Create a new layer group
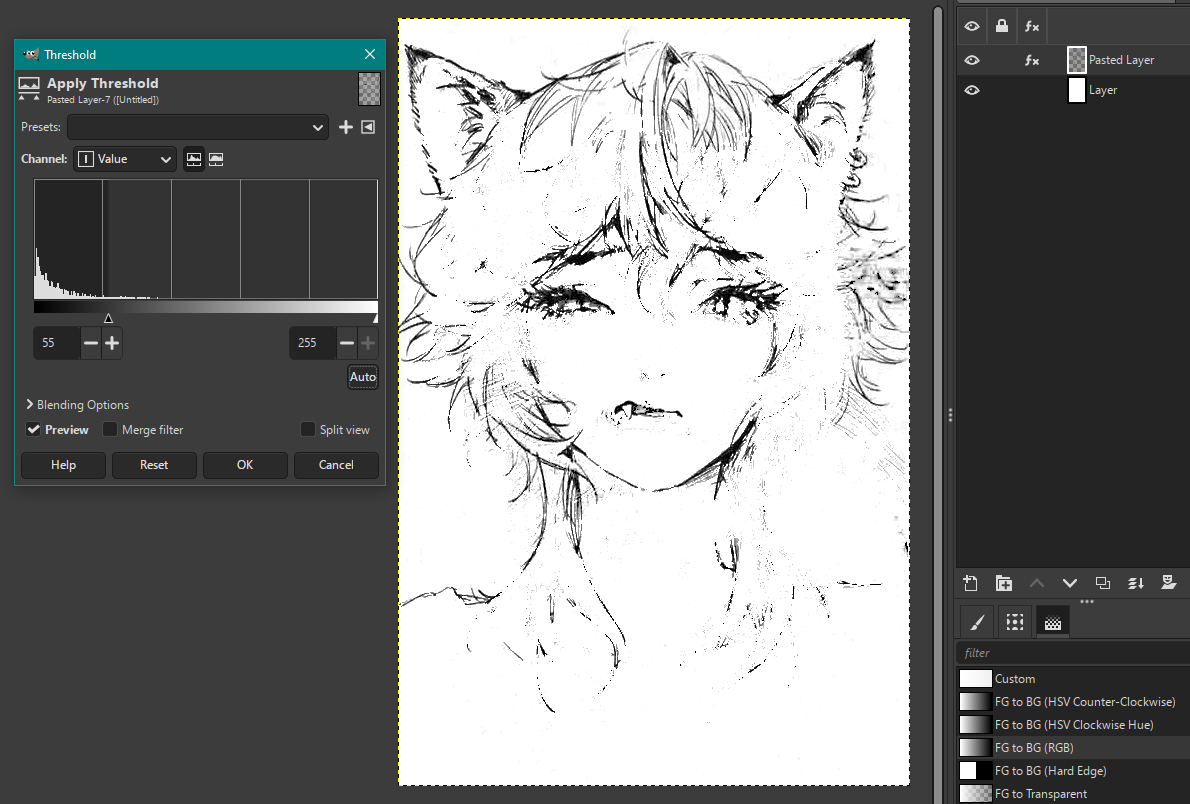Screen dimensions: 1190x804 1003,583
